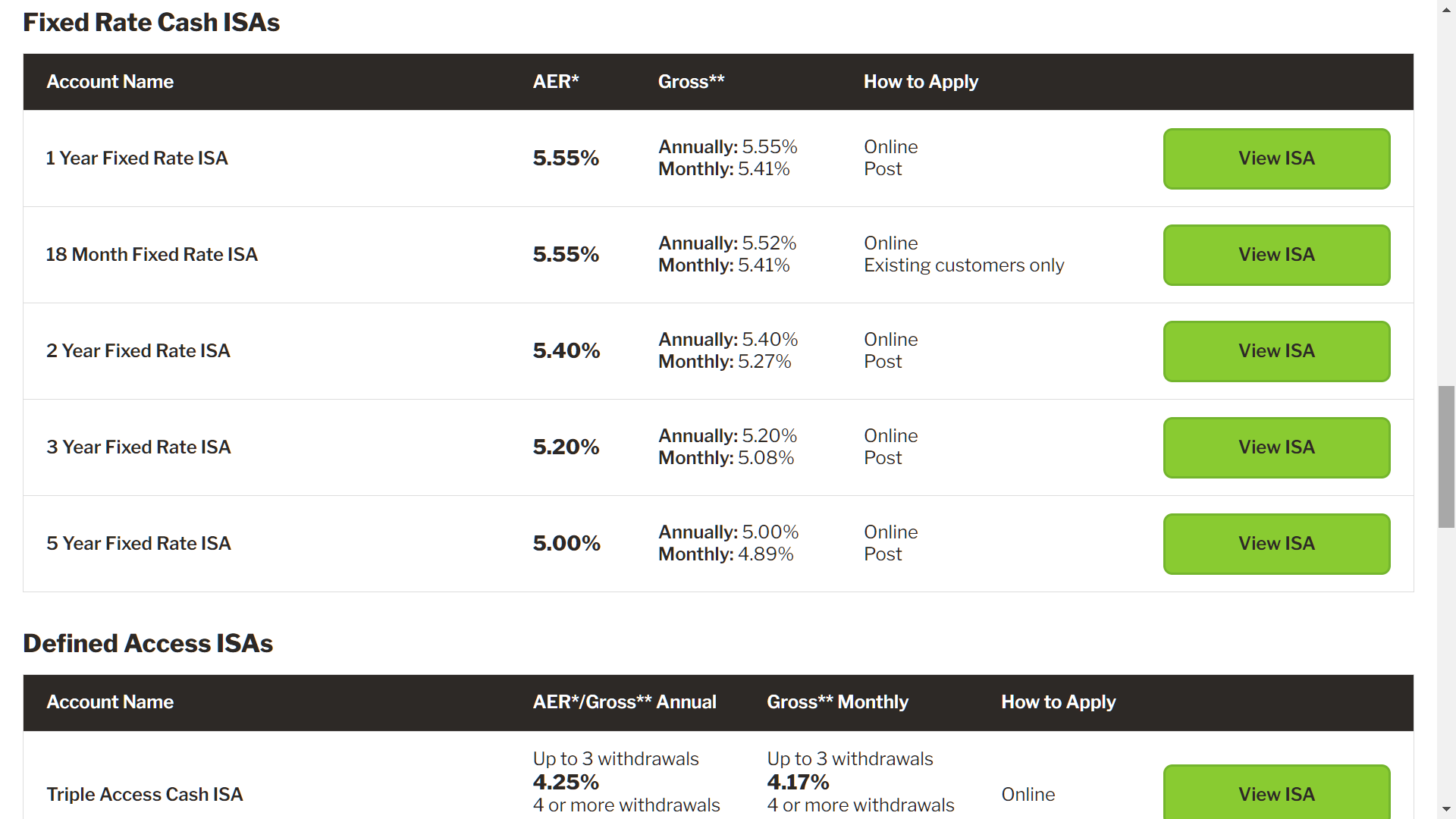
Task: Click the vertical scrollbar thumb
Action: (1446, 457)
